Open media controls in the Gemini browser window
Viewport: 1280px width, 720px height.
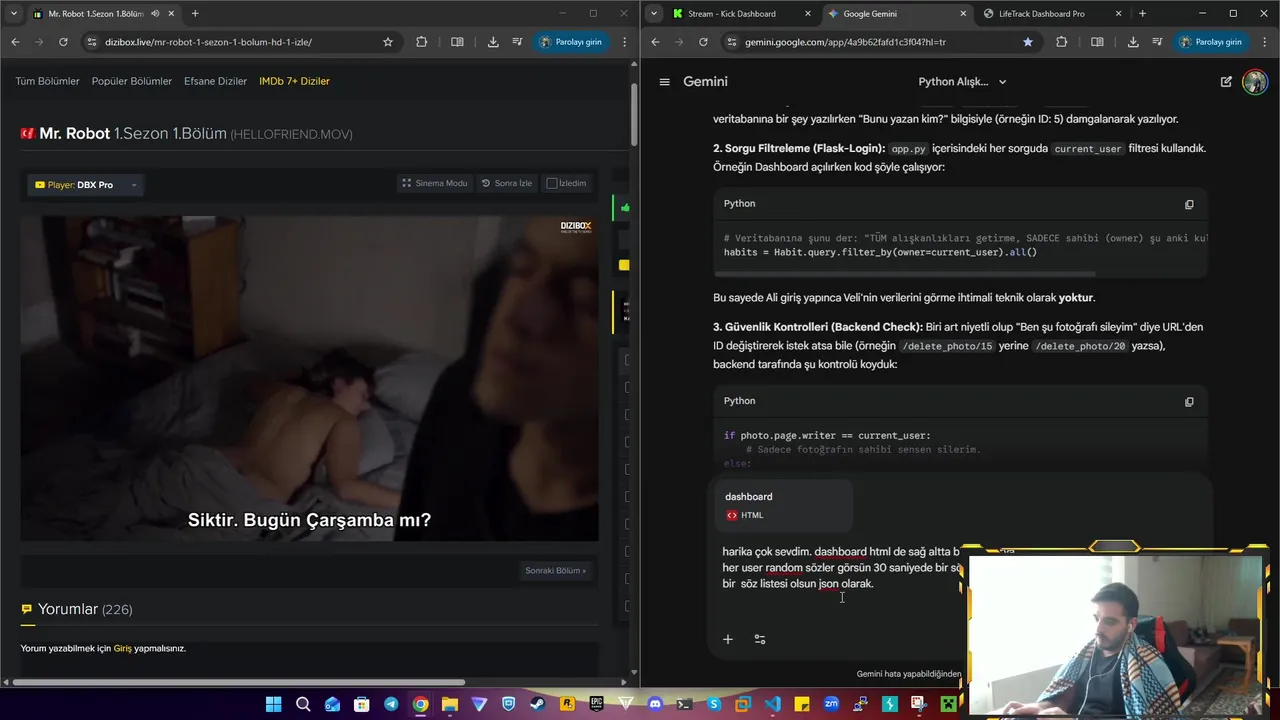click(1157, 42)
